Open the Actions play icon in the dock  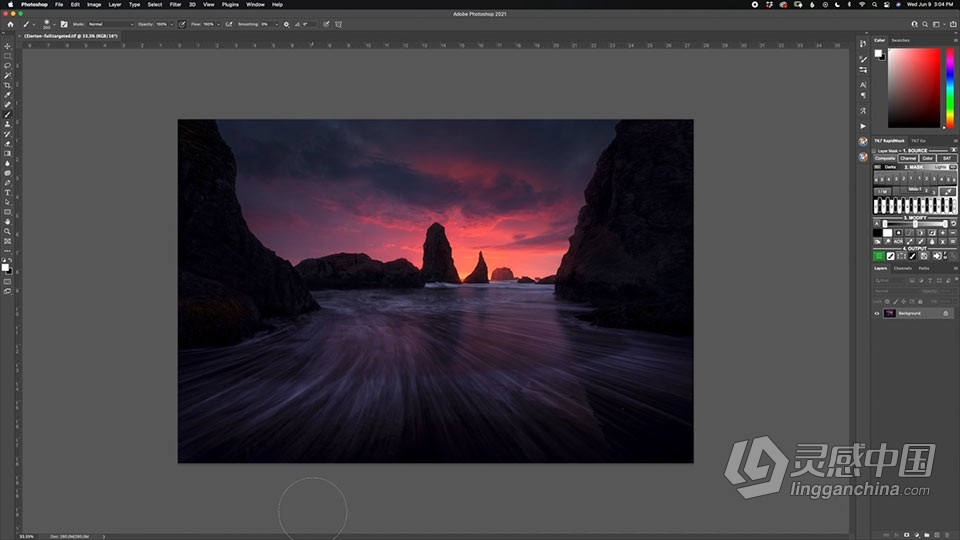pyautogui.click(x=863, y=126)
